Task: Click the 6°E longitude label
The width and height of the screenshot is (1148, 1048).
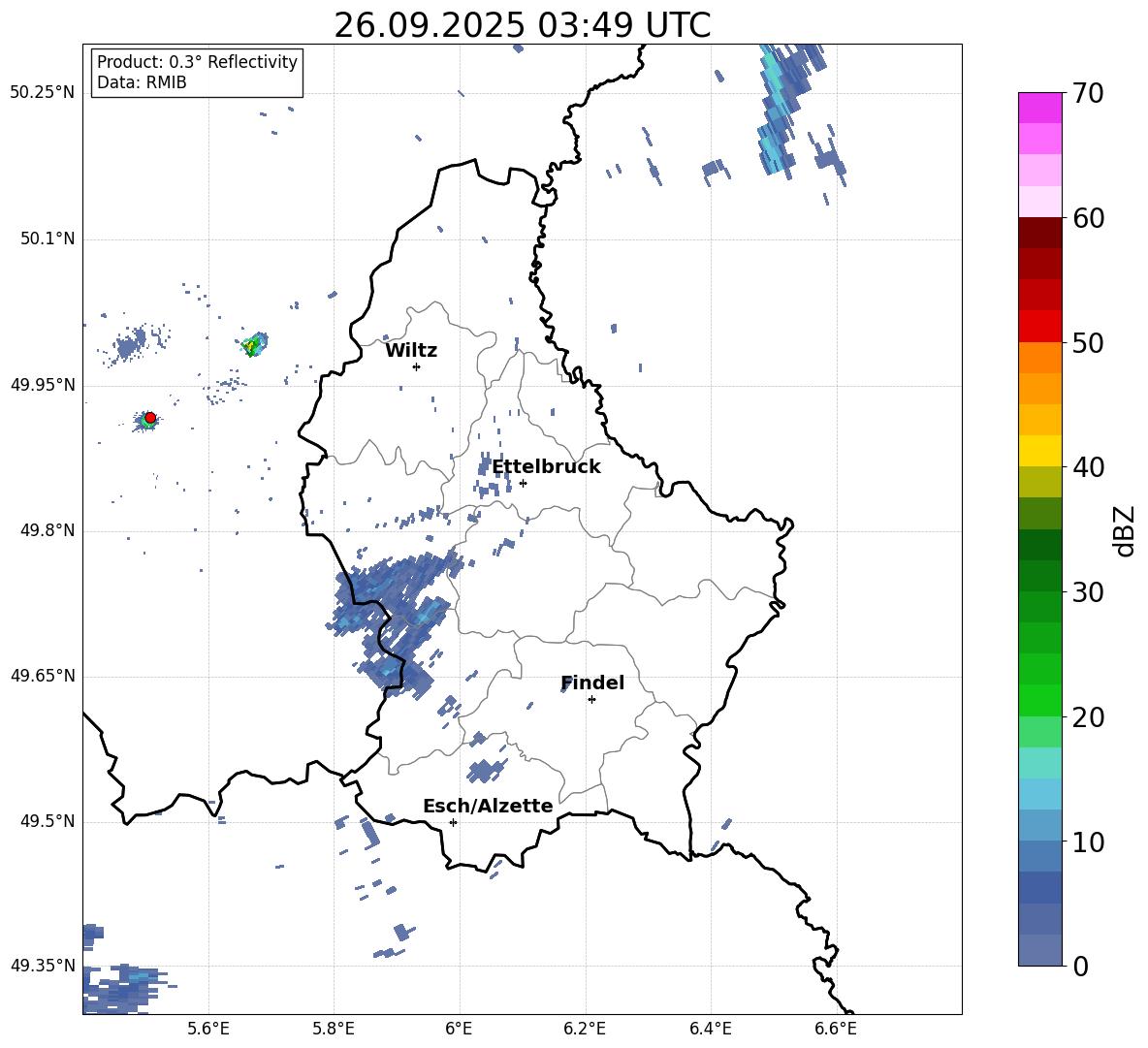Action: [459, 1029]
